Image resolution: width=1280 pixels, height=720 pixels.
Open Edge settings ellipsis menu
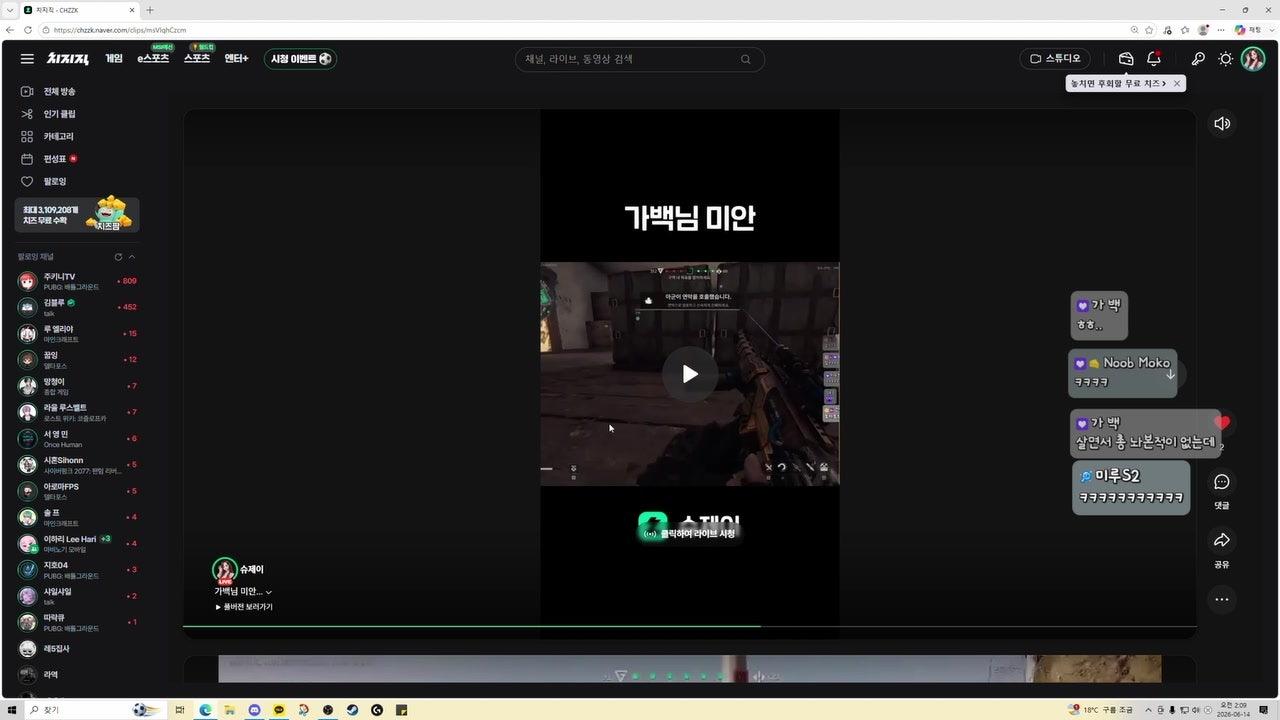[x=1221, y=30]
